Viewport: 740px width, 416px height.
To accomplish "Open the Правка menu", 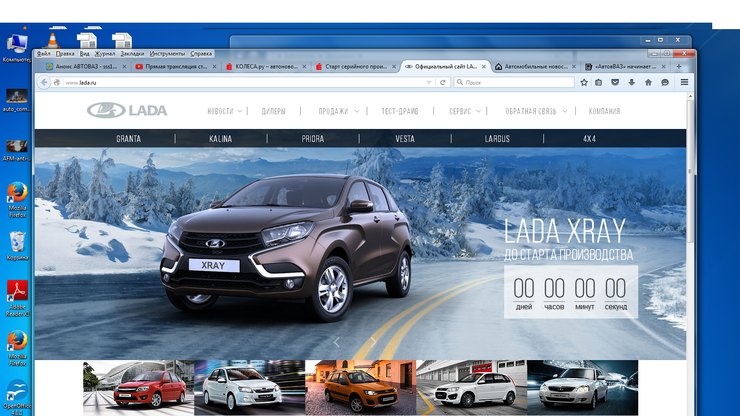I will point(65,53).
